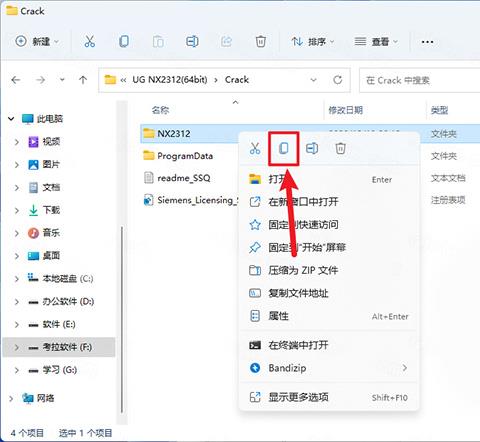Go back with the left arrow
This screenshot has width=480, height=442.
coord(16,80)
